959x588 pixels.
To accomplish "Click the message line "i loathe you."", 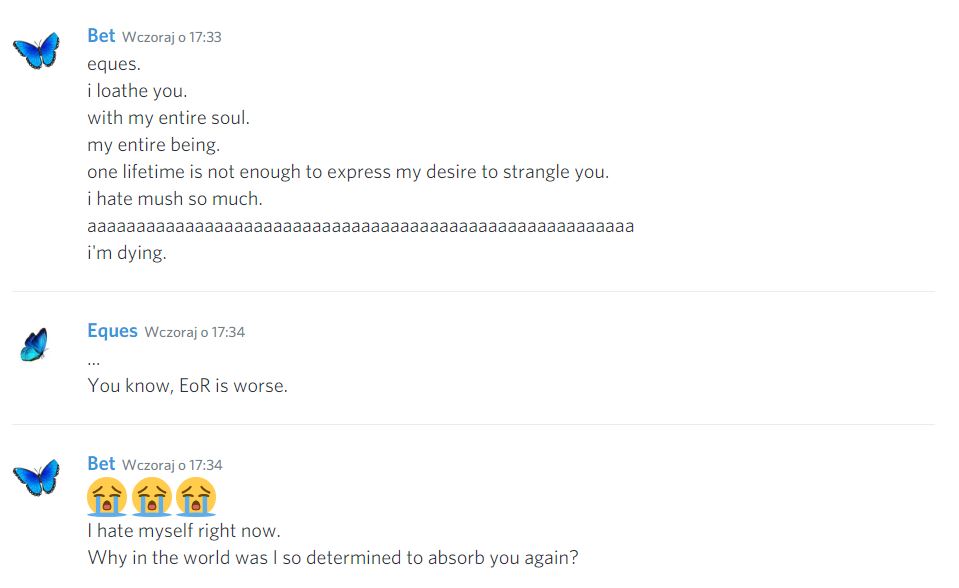I will 137,91.
